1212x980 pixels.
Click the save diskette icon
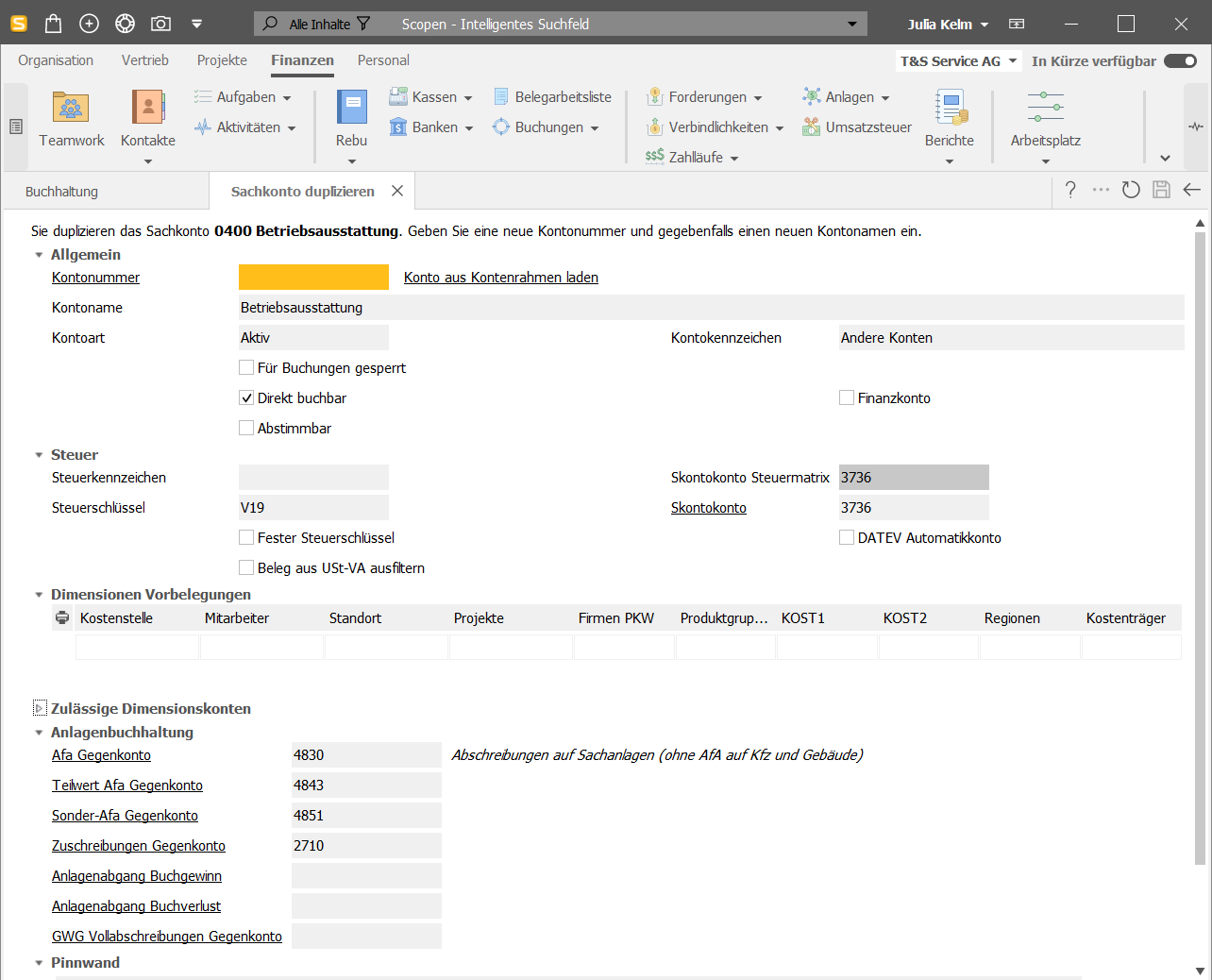click(1161, 190)
